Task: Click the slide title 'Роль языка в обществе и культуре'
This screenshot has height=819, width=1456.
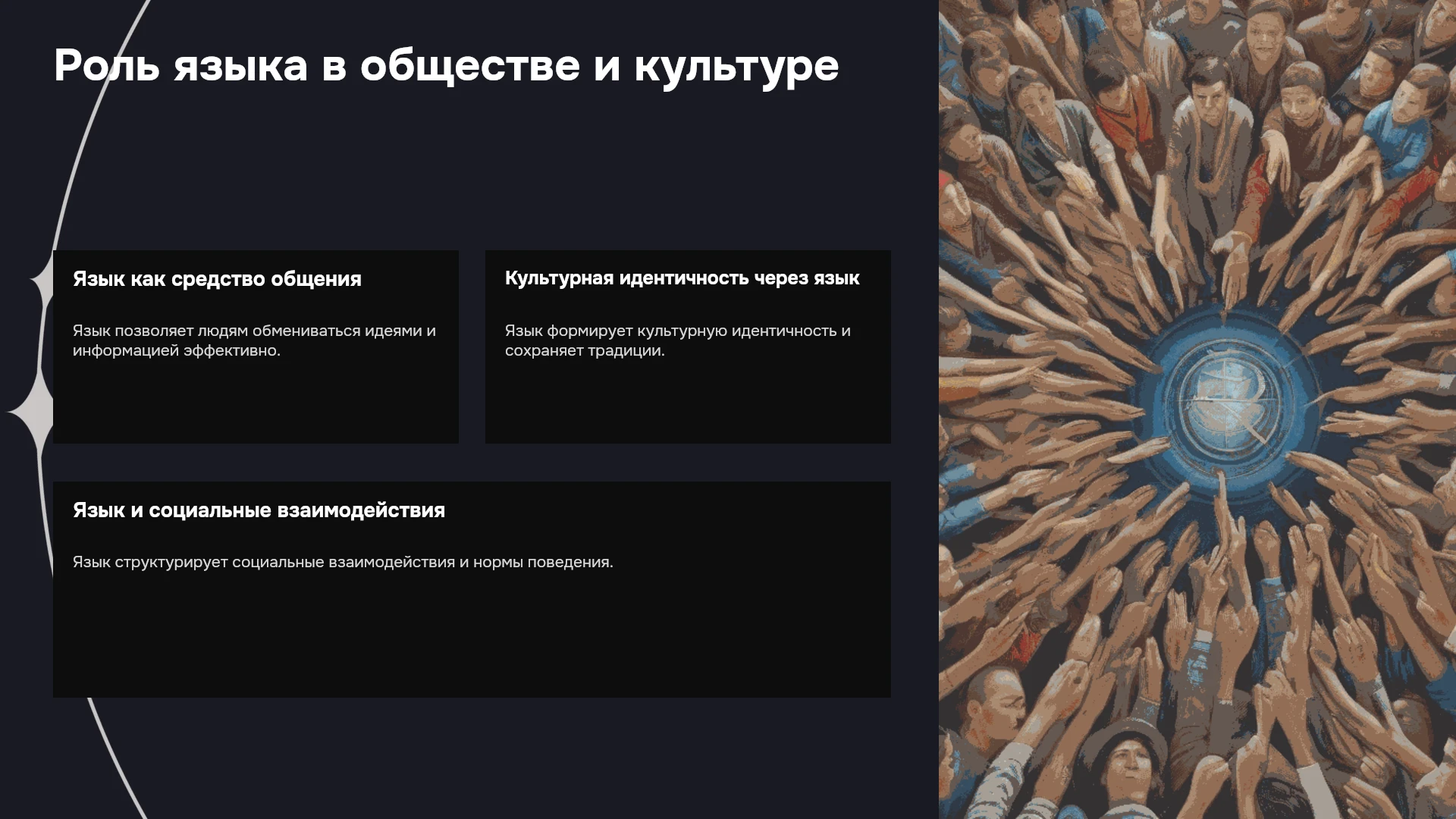Action: tap(446, 66)
